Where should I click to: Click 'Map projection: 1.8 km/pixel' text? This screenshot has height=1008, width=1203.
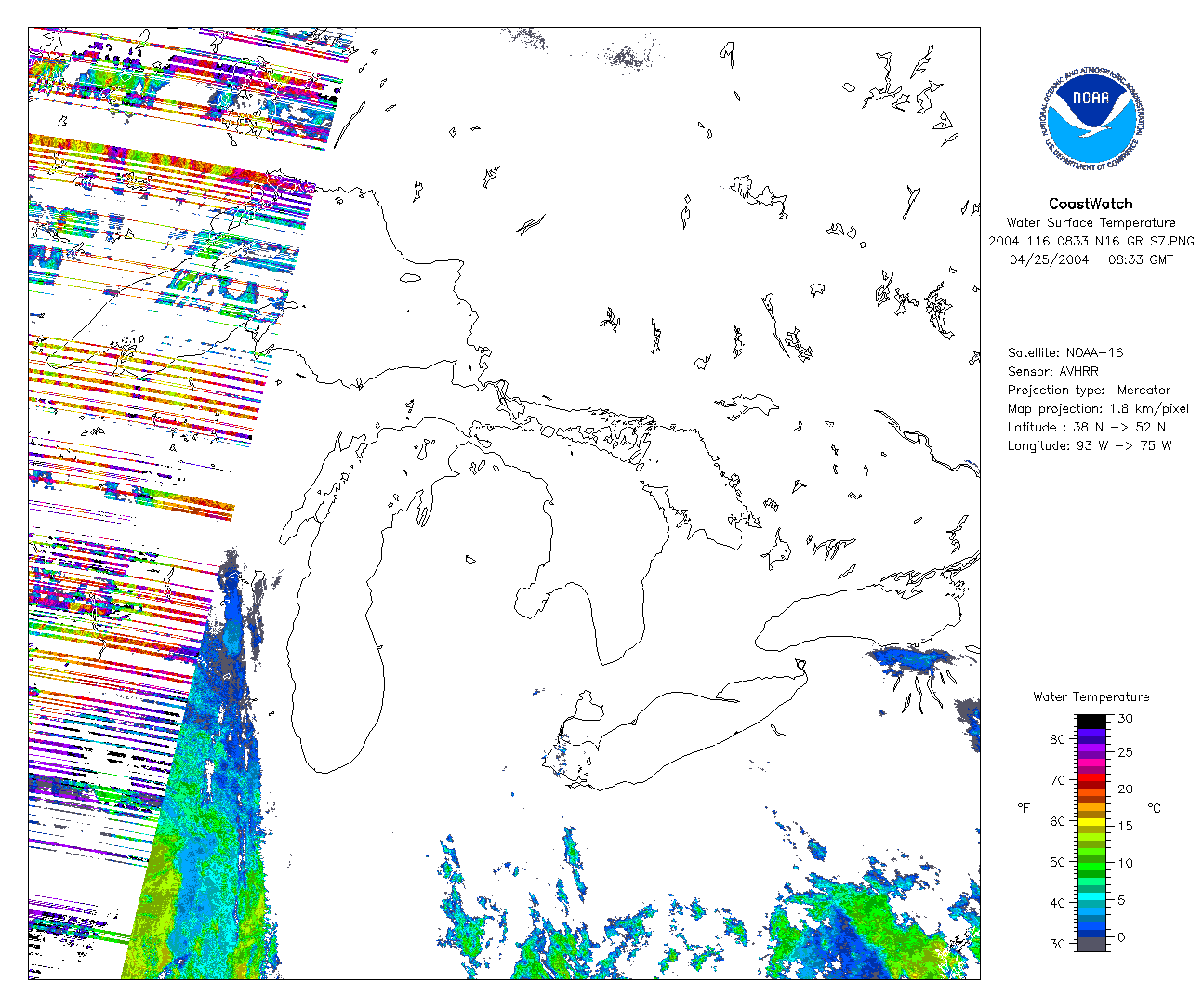1098,408
